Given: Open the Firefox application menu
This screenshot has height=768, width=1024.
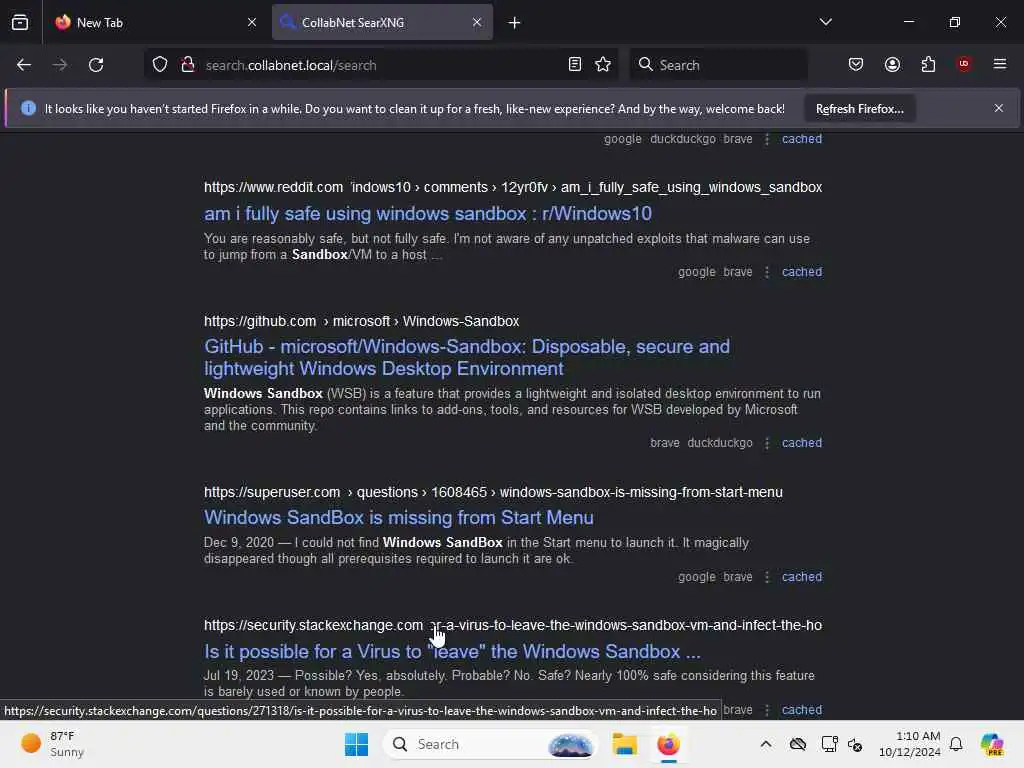Looking at the screenshot, I should tap(1000, 64).
